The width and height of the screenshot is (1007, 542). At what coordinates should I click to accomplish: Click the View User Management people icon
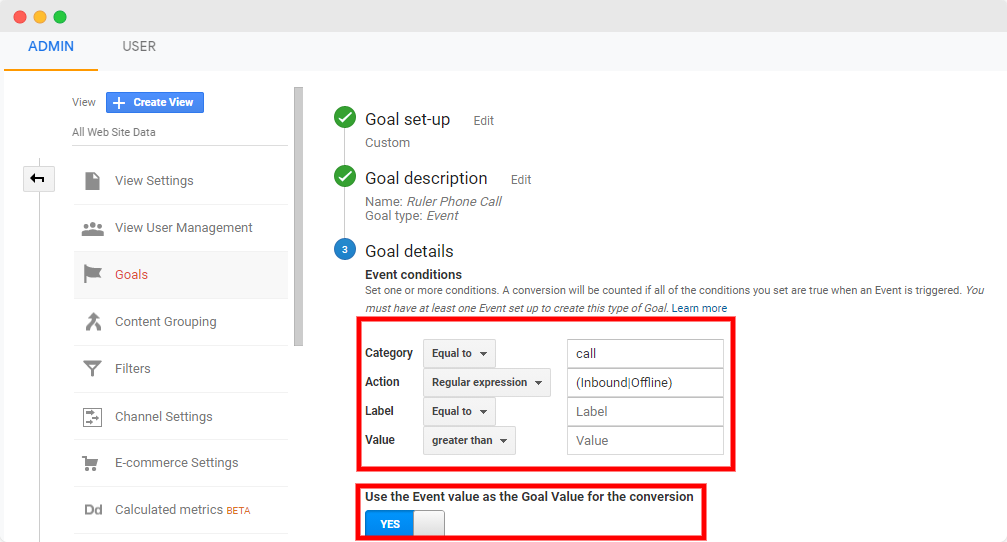coord(92,228)
